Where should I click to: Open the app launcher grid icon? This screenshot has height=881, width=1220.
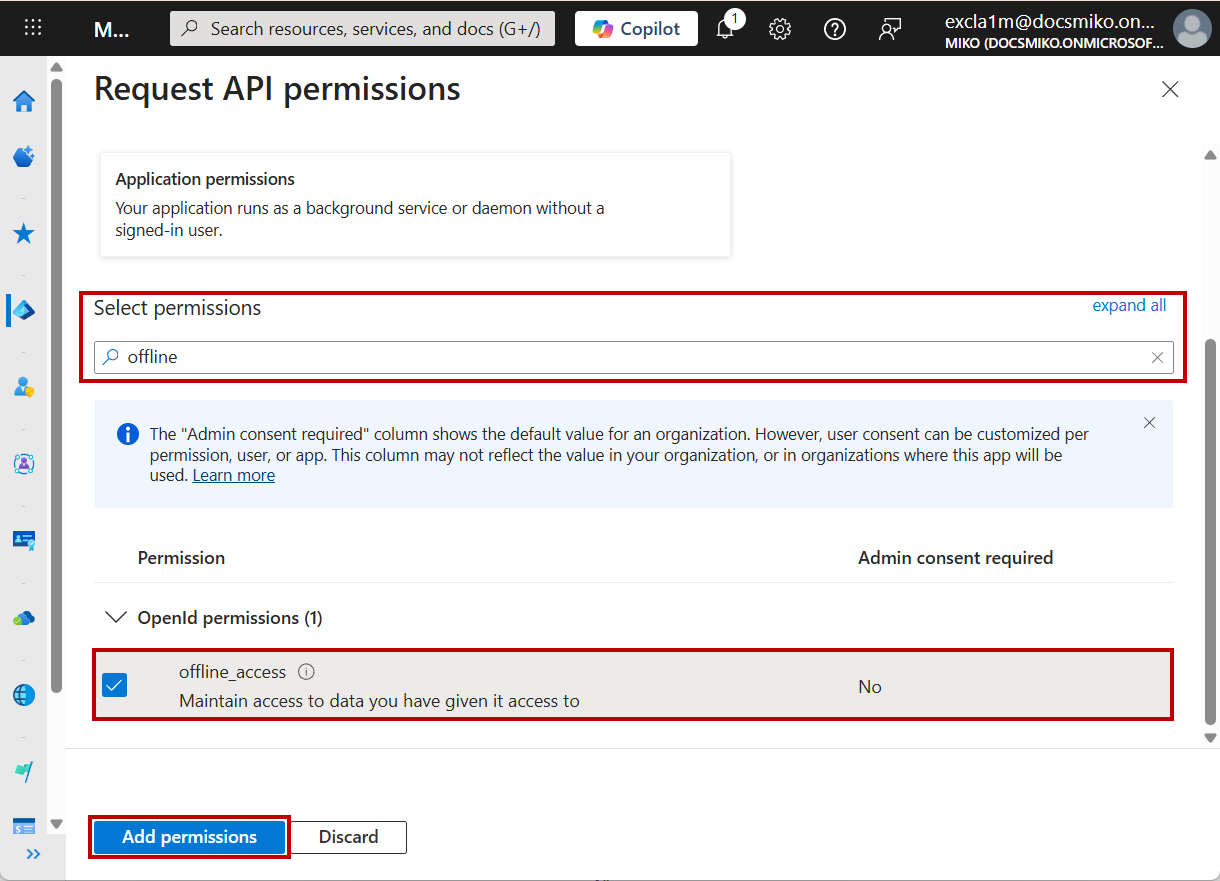tap(33, 28)
